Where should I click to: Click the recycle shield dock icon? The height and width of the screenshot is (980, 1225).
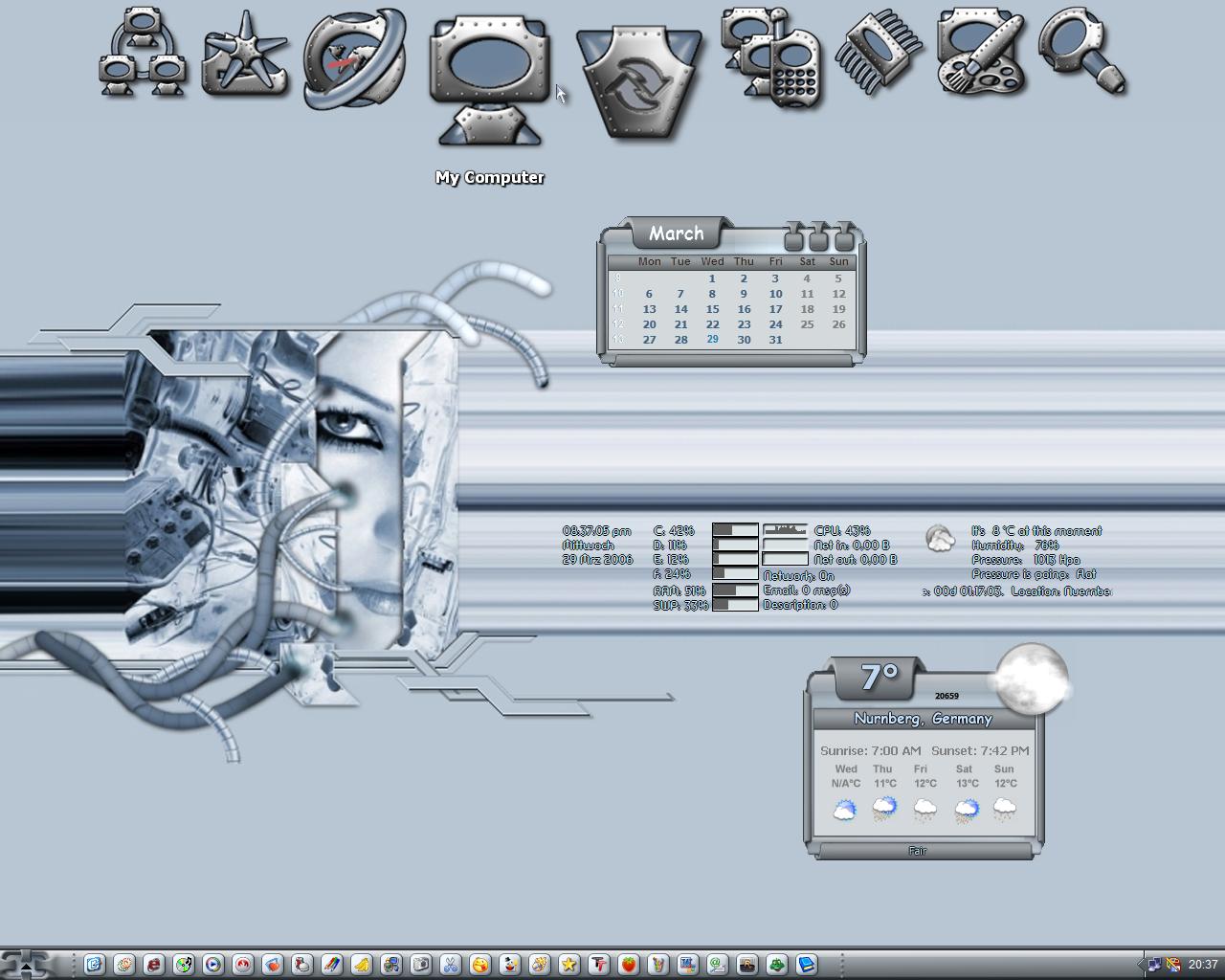638,83
